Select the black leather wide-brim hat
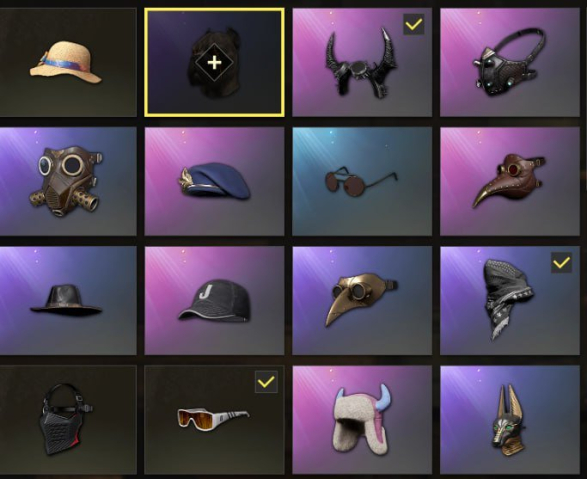The image size is (587, 479). click(66, 300)
